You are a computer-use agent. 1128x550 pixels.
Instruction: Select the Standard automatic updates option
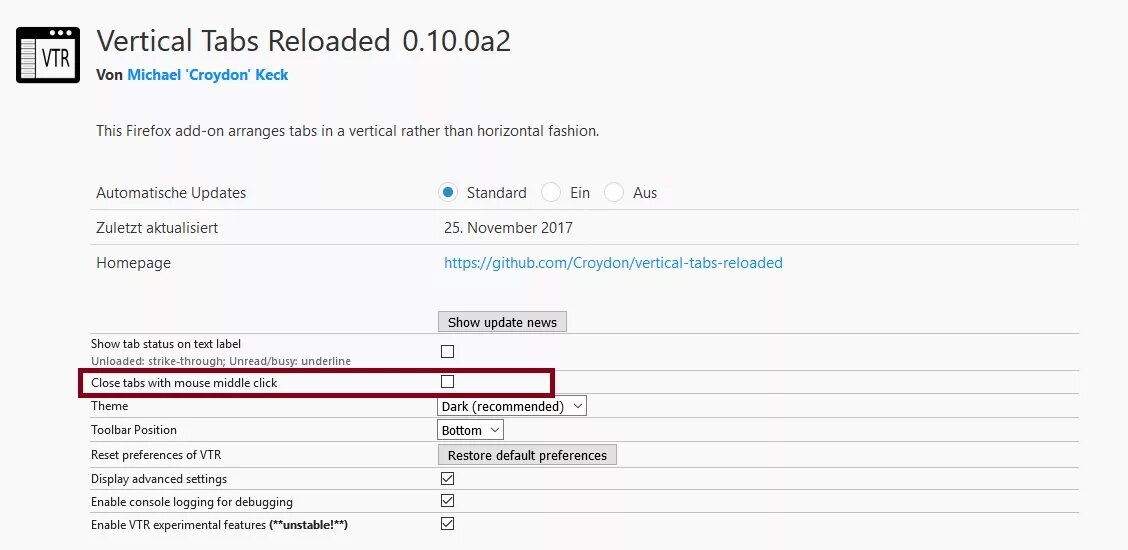click(x=447, y=193)
